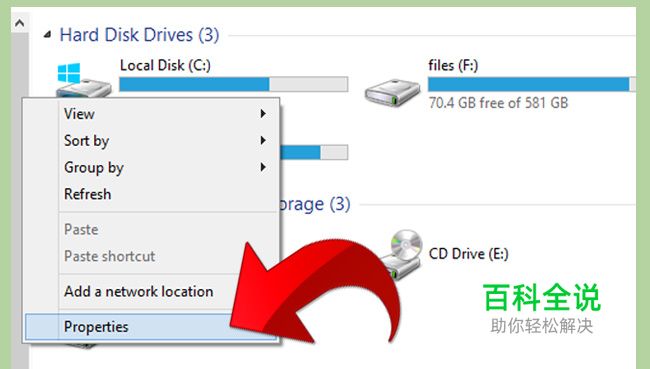Click the C: drive usage bar

(x=233, y=84)
